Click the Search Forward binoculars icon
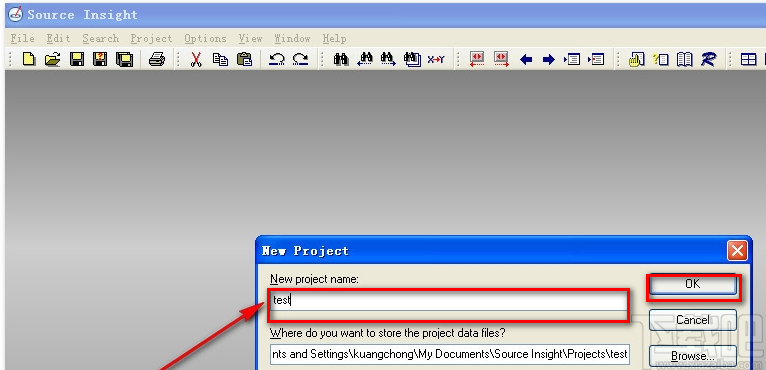This screenshot has width=766, height=370. coord(388,60)
